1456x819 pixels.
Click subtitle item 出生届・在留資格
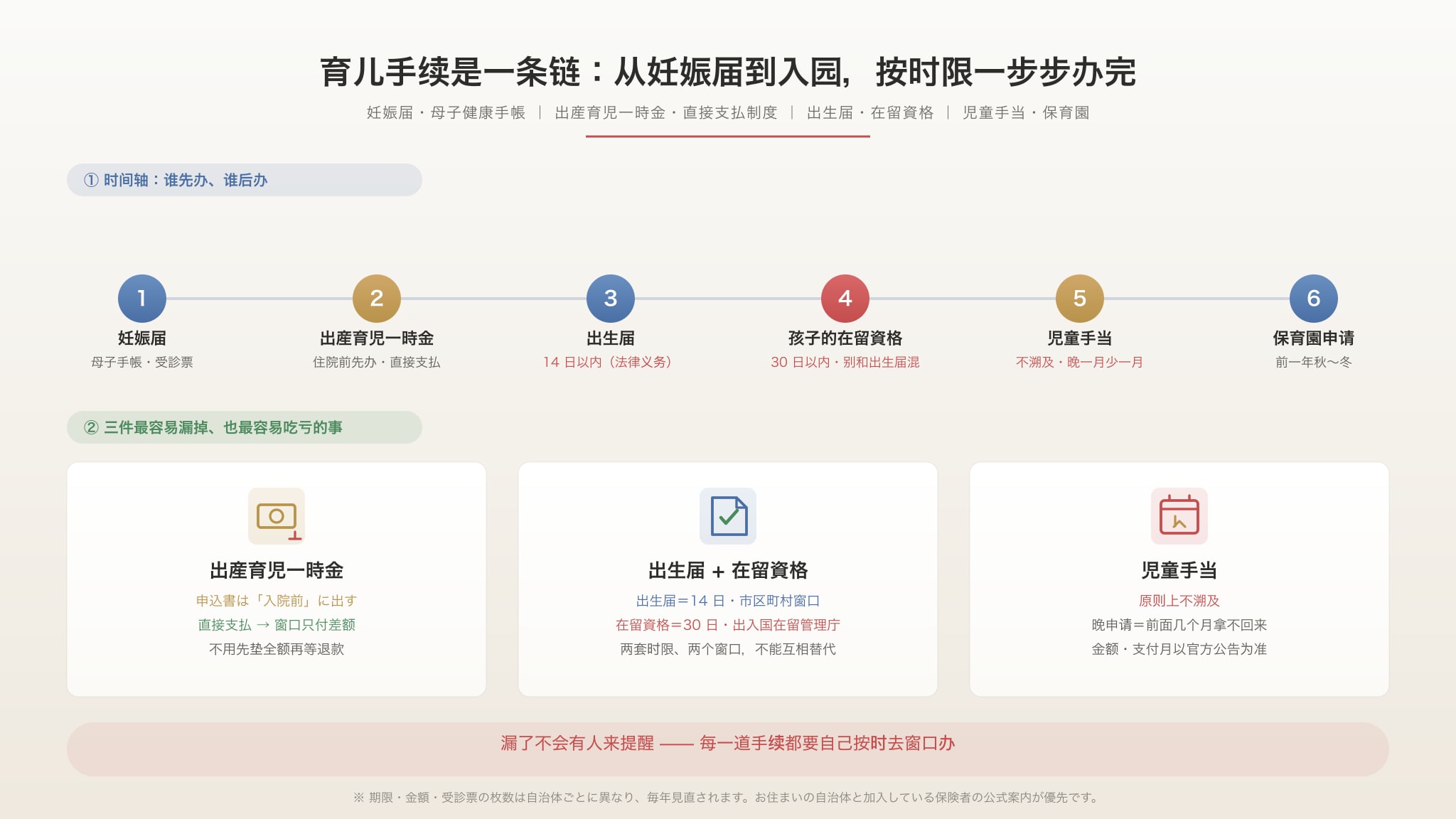(x=870, y=112)
